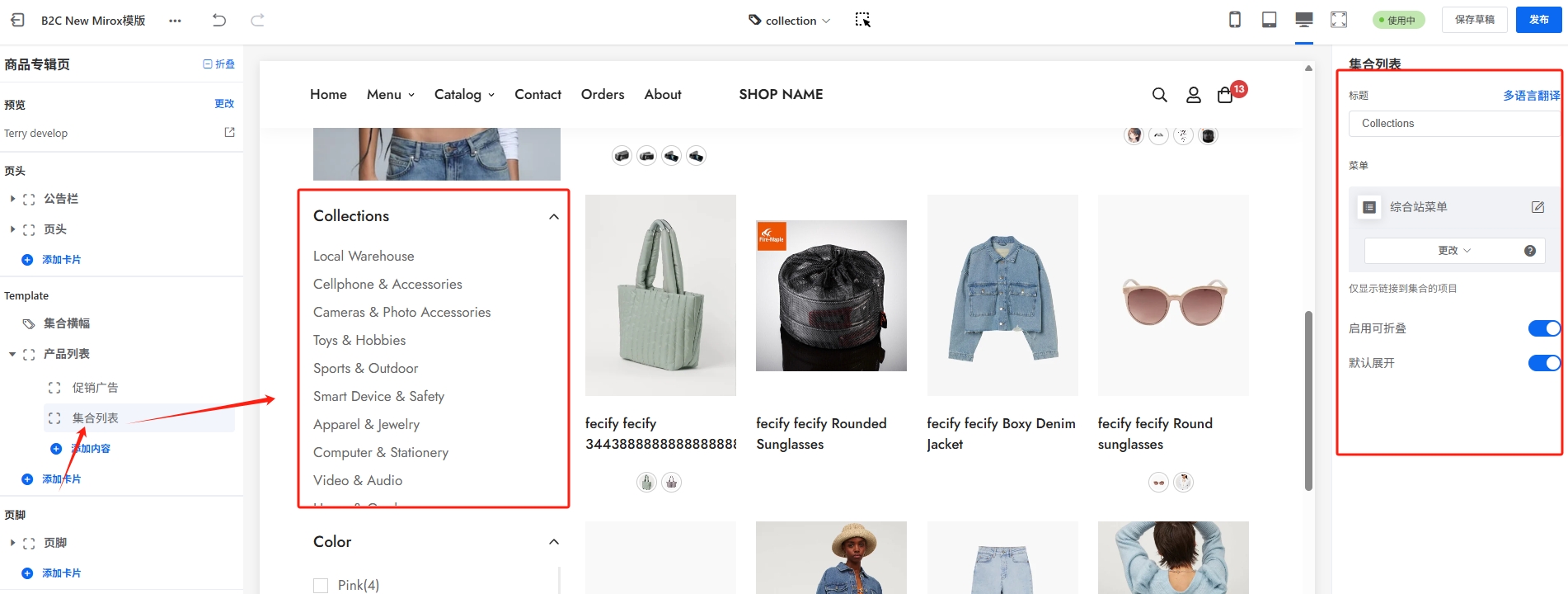Click the 保存草稿 save draft button
The image size is (1568, 594).
pyautogui.click(x=1474, y=20)
